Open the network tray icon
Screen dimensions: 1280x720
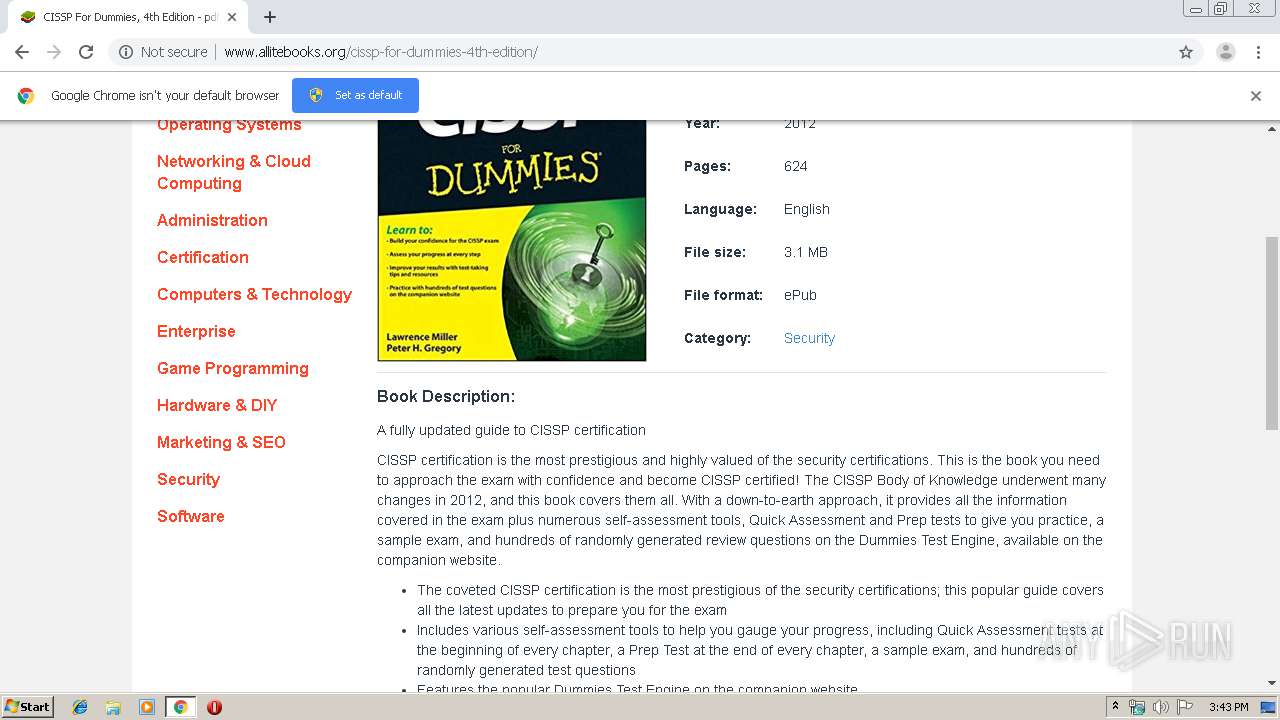pos(1137,707)
